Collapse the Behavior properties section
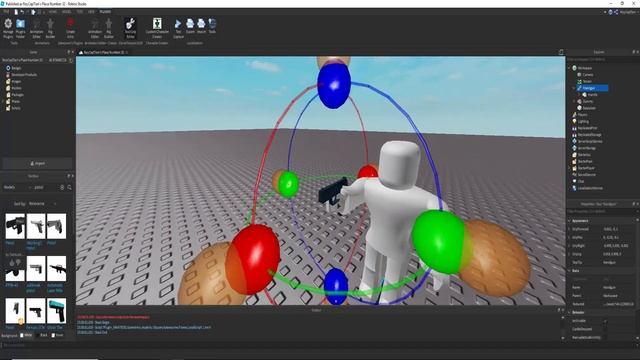The height and width of the screenshot is (360, 640). pyautogui.click(x=569, y=313)
